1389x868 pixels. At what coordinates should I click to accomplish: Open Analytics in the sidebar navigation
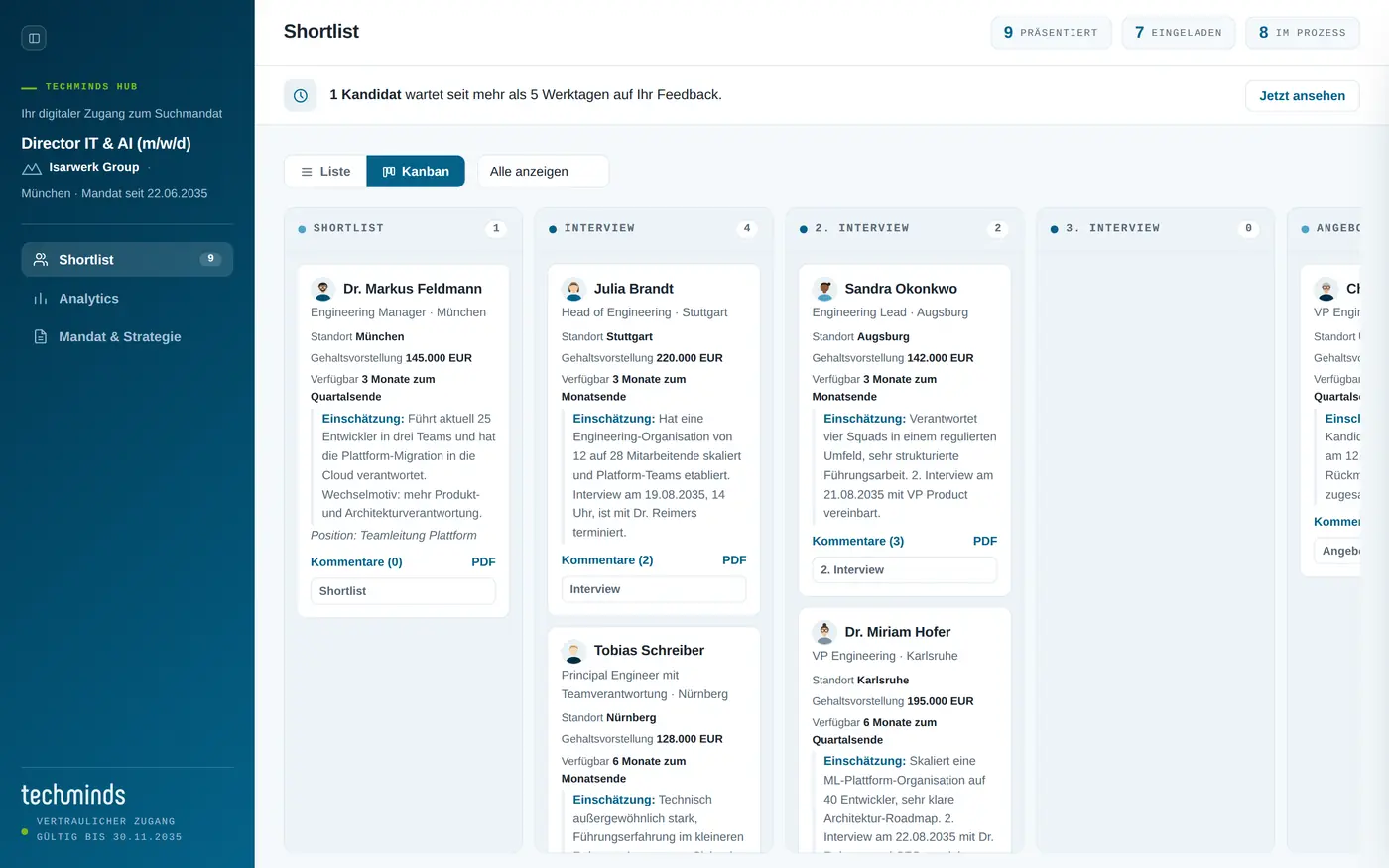pos(127,299)
